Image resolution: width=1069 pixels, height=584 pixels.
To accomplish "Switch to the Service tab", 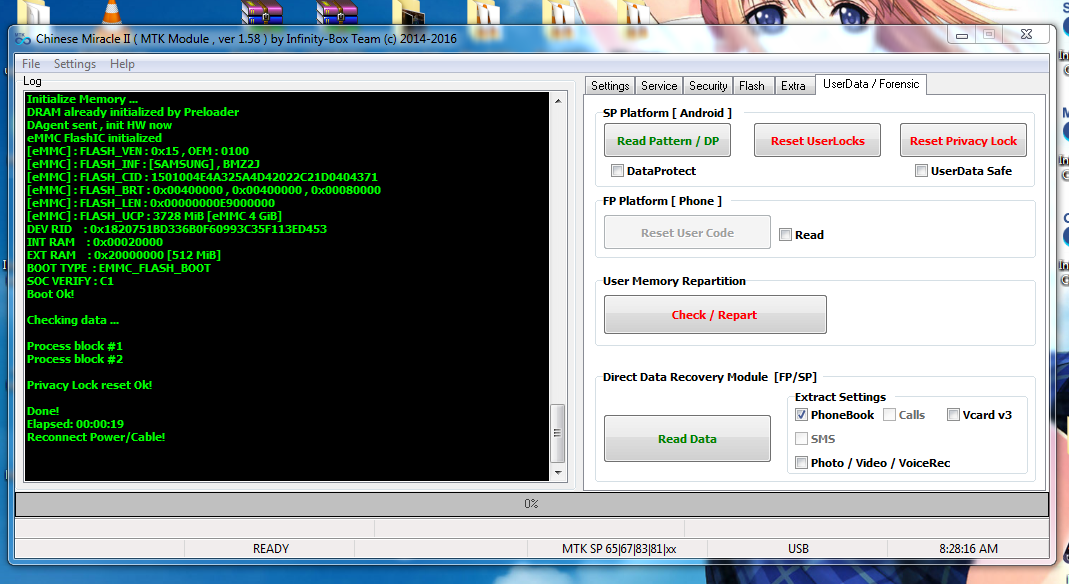I will tap(659, 86).
